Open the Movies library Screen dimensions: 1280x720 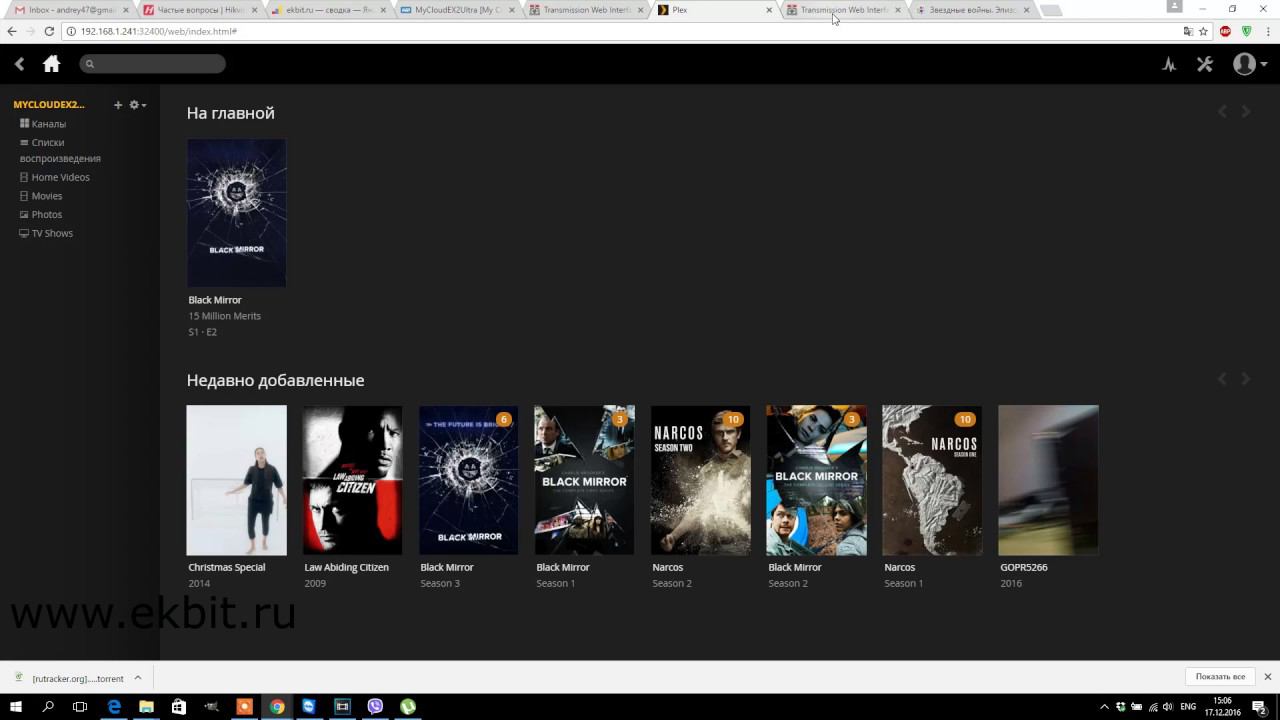point(41,196)
